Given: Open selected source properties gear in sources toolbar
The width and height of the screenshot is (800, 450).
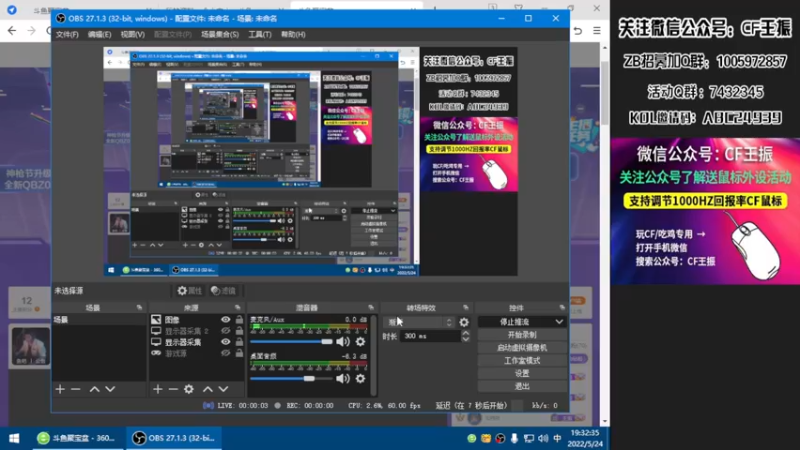Looking at the screenshot, I should pos(189,389).
